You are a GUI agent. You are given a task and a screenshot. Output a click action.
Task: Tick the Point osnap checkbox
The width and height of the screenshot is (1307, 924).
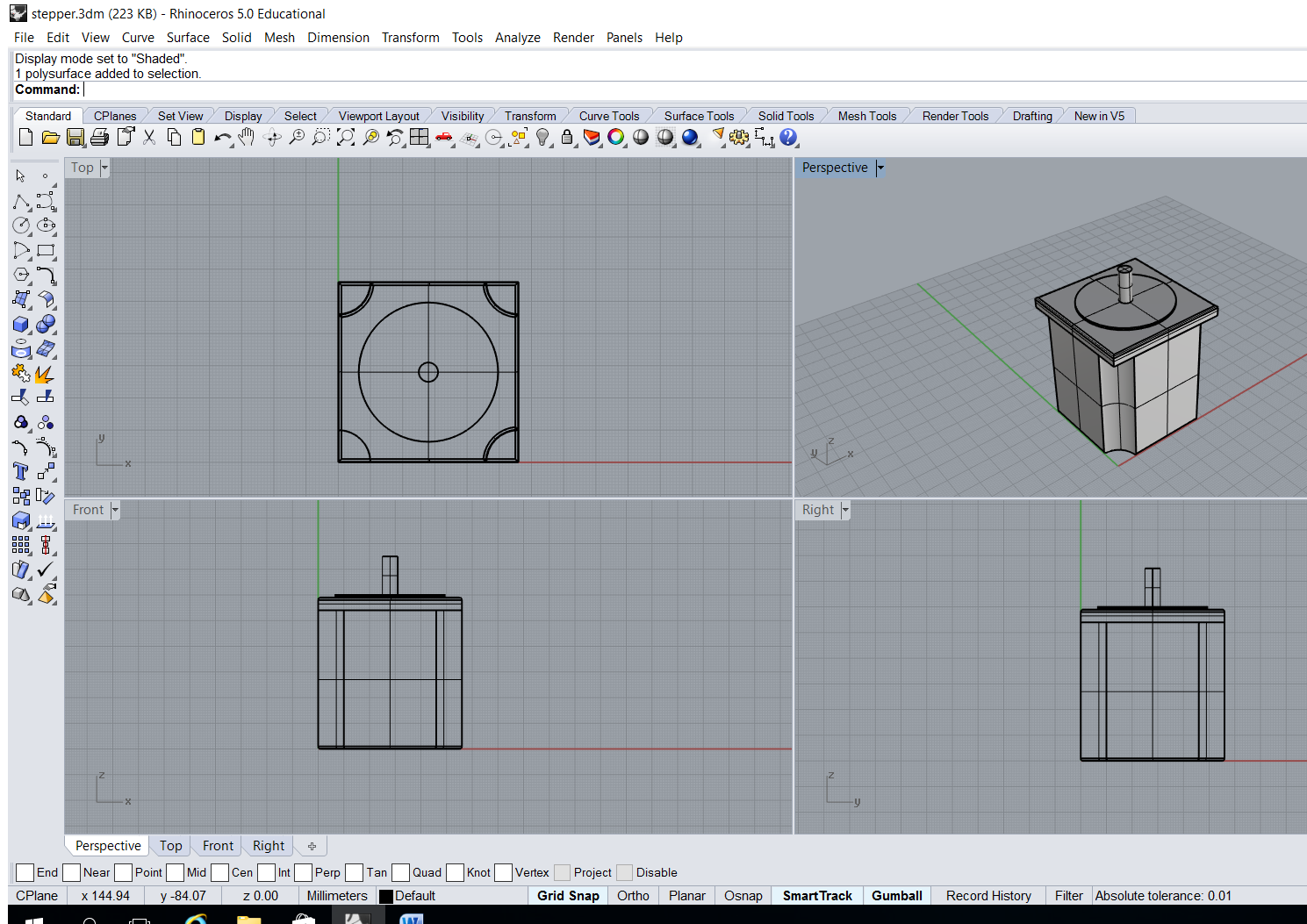click(x=123, y=872)
